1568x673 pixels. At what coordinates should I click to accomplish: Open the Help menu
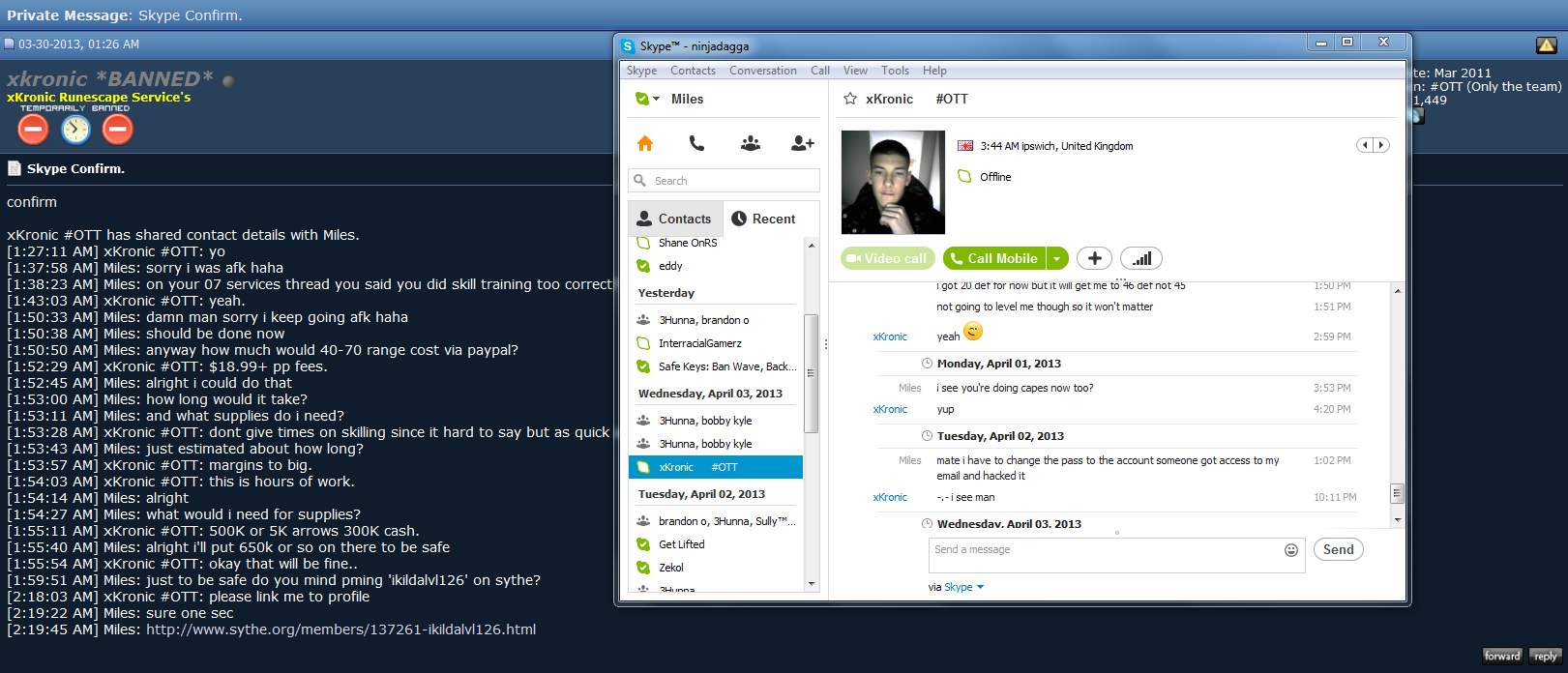[x=934, y=71]
